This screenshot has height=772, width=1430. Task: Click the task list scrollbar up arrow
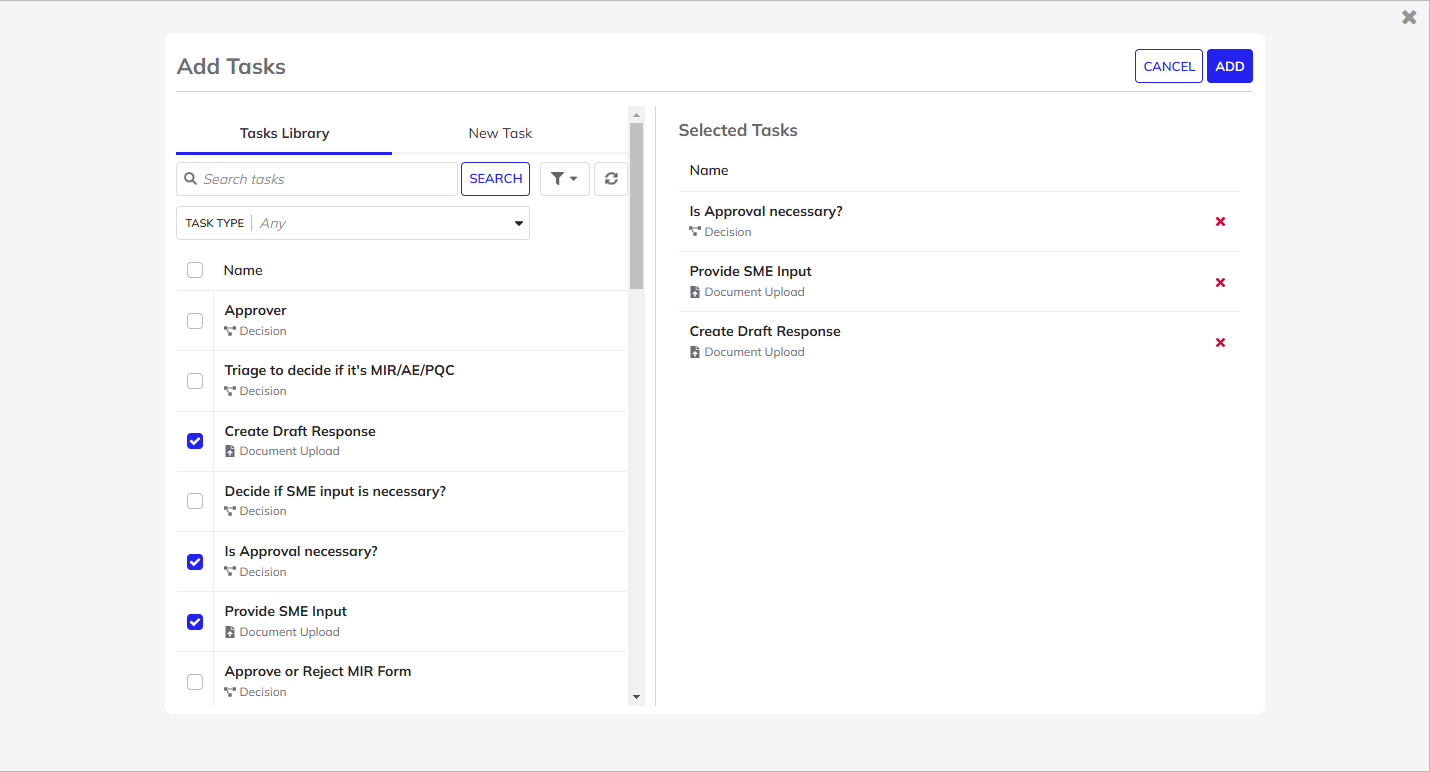(x=636, y=115)
